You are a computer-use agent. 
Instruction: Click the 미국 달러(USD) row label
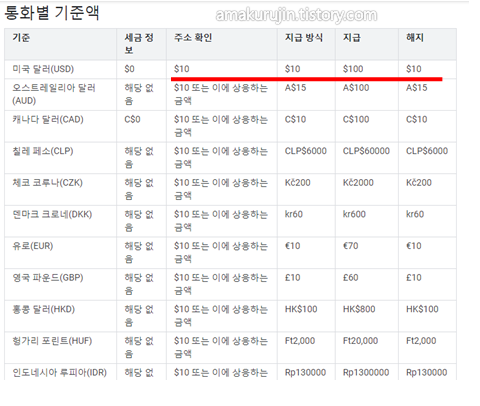[x=43, y=69]
